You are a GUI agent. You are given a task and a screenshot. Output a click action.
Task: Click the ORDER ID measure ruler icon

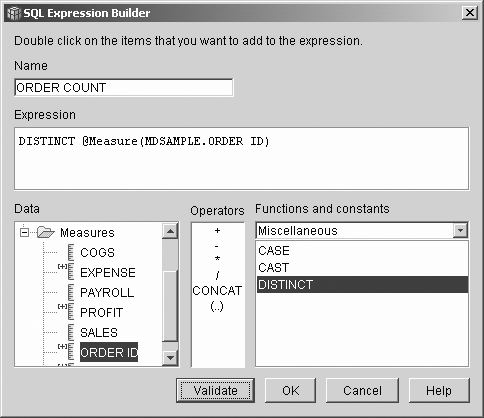(x=71, y=352)
